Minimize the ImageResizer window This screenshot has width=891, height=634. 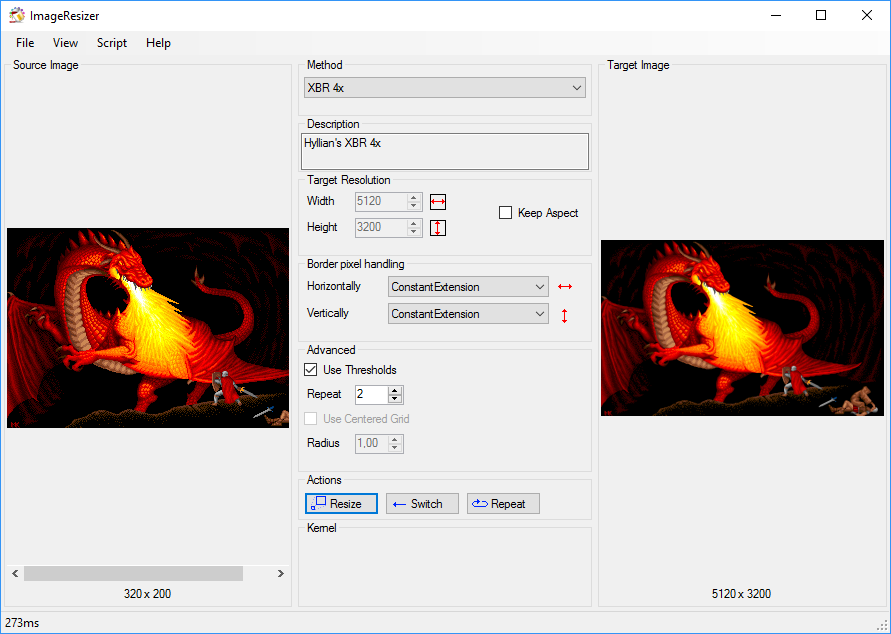click(776, 15)
